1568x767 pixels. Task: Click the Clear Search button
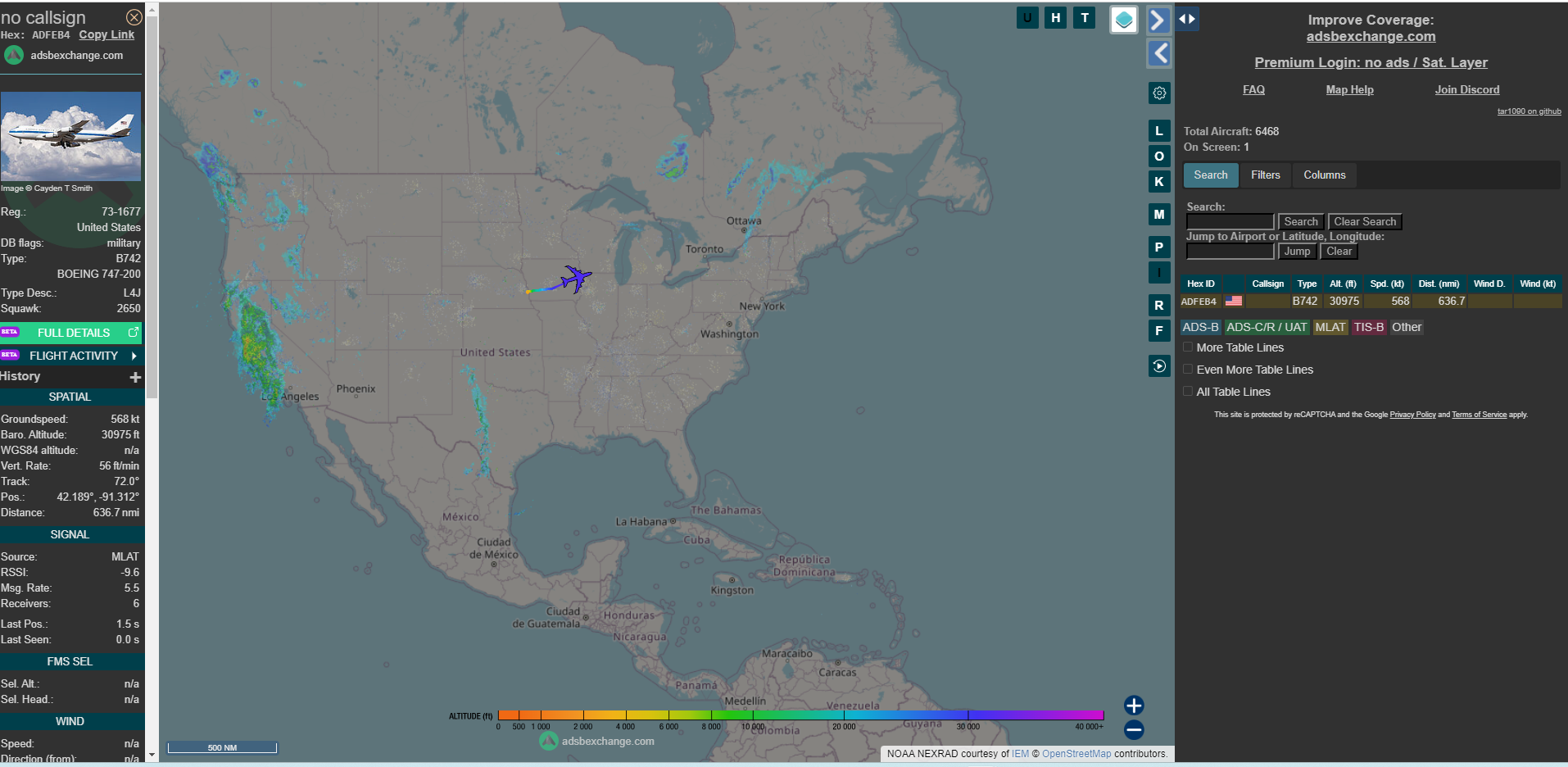coord(1365,222)
